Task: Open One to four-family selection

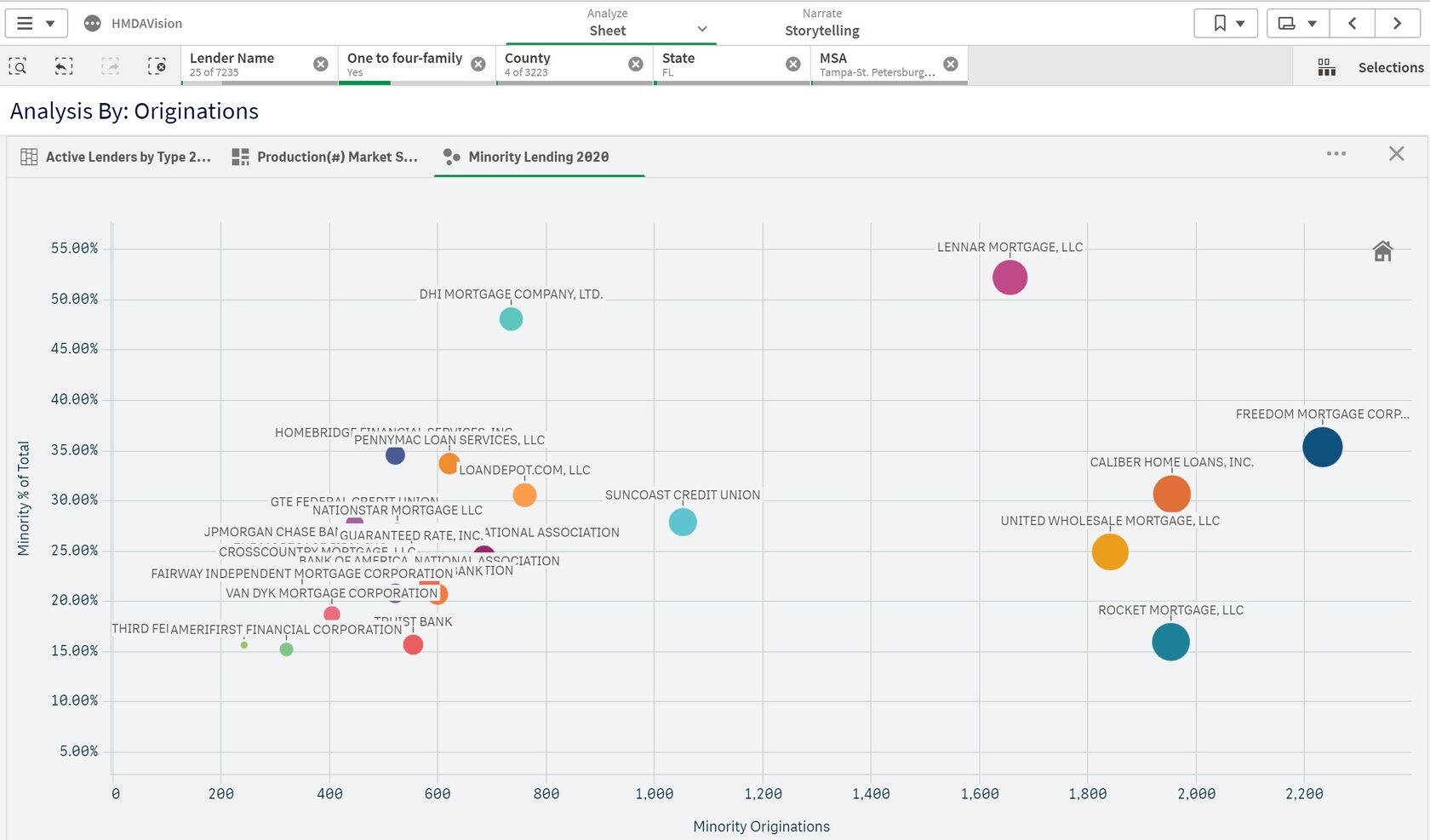Action: click(x=404, y=65)
